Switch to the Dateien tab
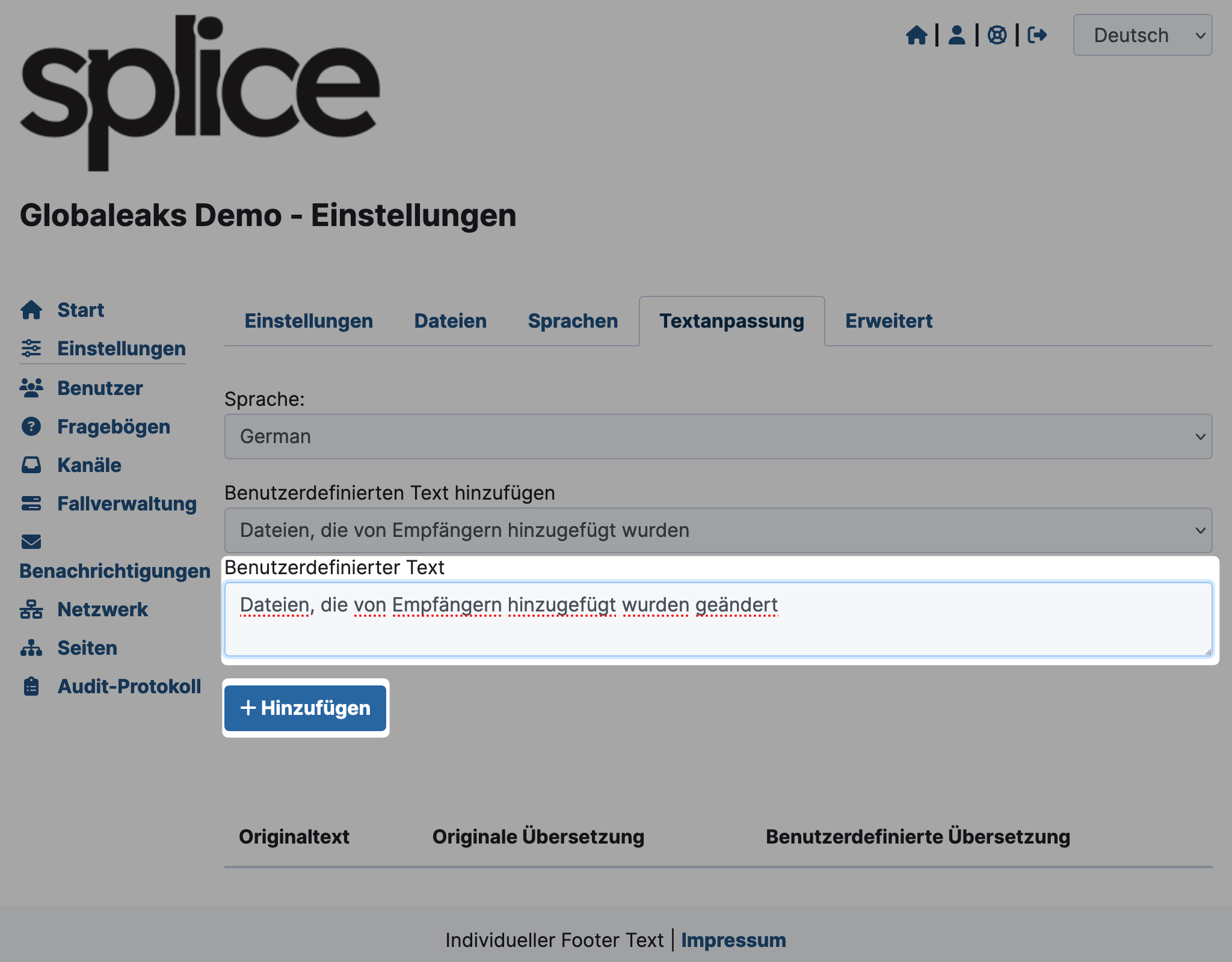 tap(451, 321)
